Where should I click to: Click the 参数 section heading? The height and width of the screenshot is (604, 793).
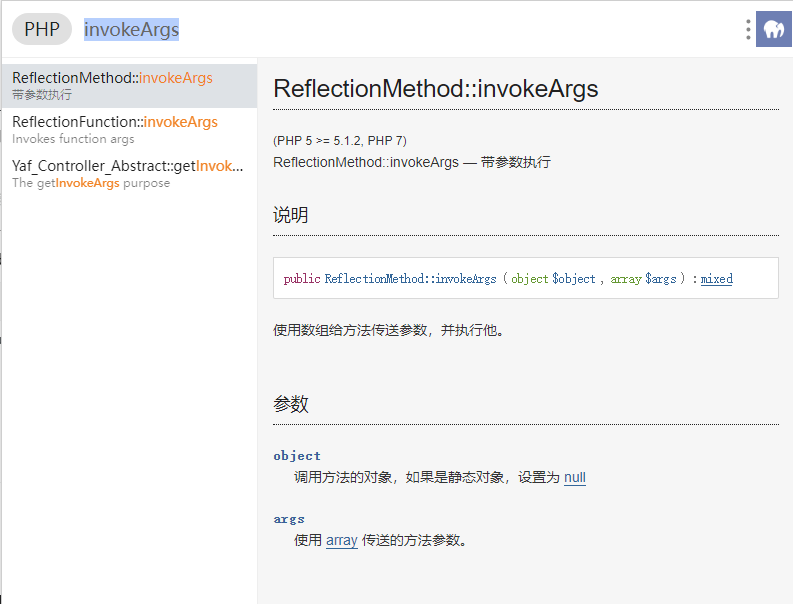[x=290, y=404]
